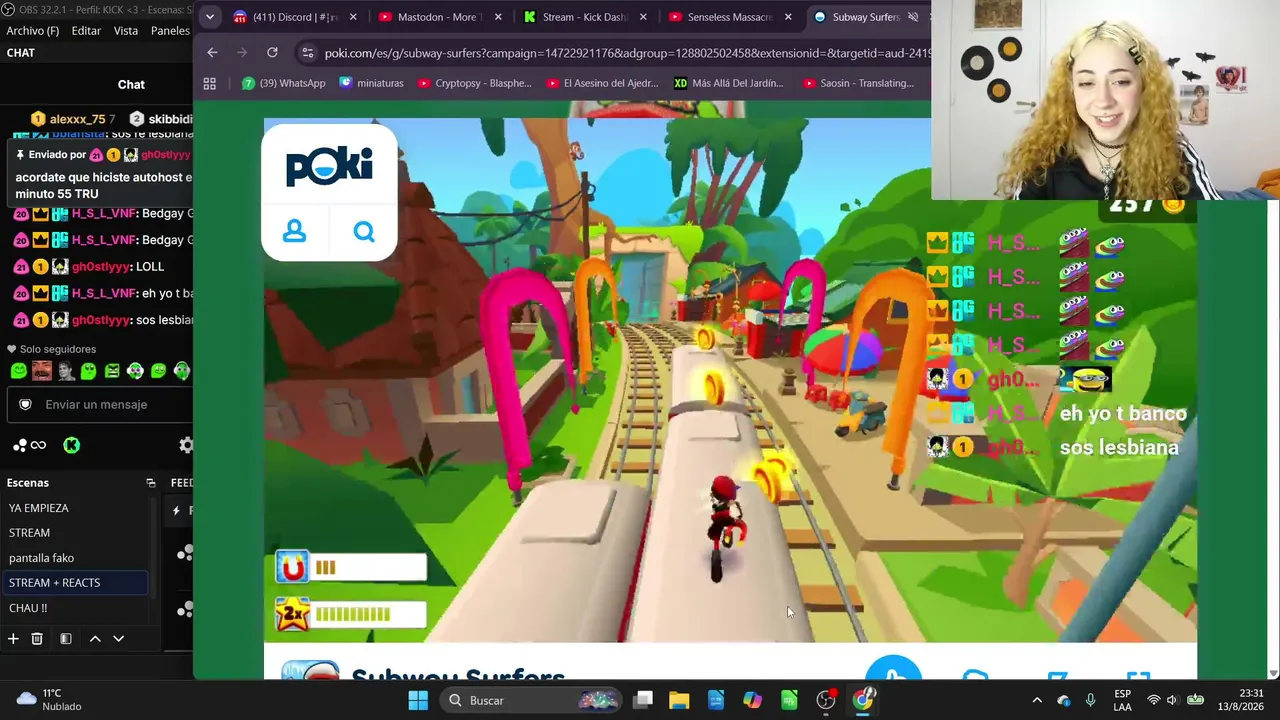This screenshot has width=1280, height=720.
Task: Open Chrome from the taskbar
Action: click(863, 700)
